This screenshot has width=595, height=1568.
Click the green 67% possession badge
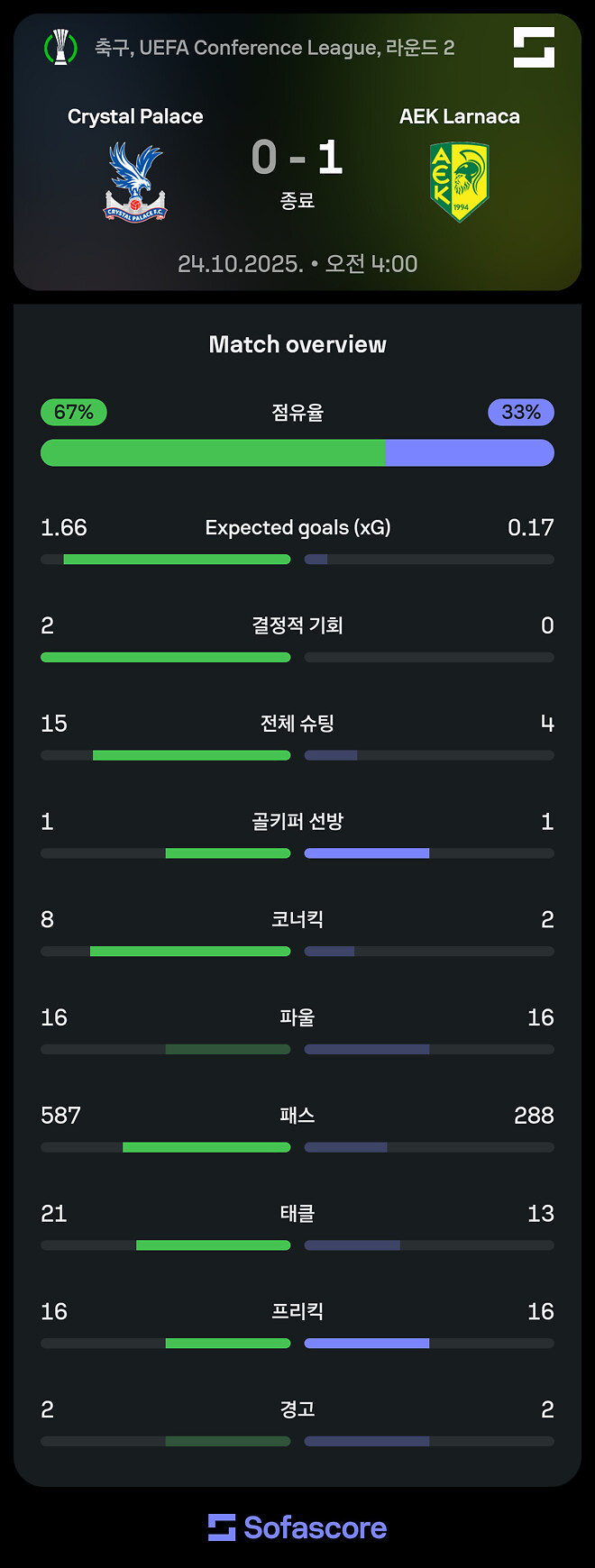73,412
